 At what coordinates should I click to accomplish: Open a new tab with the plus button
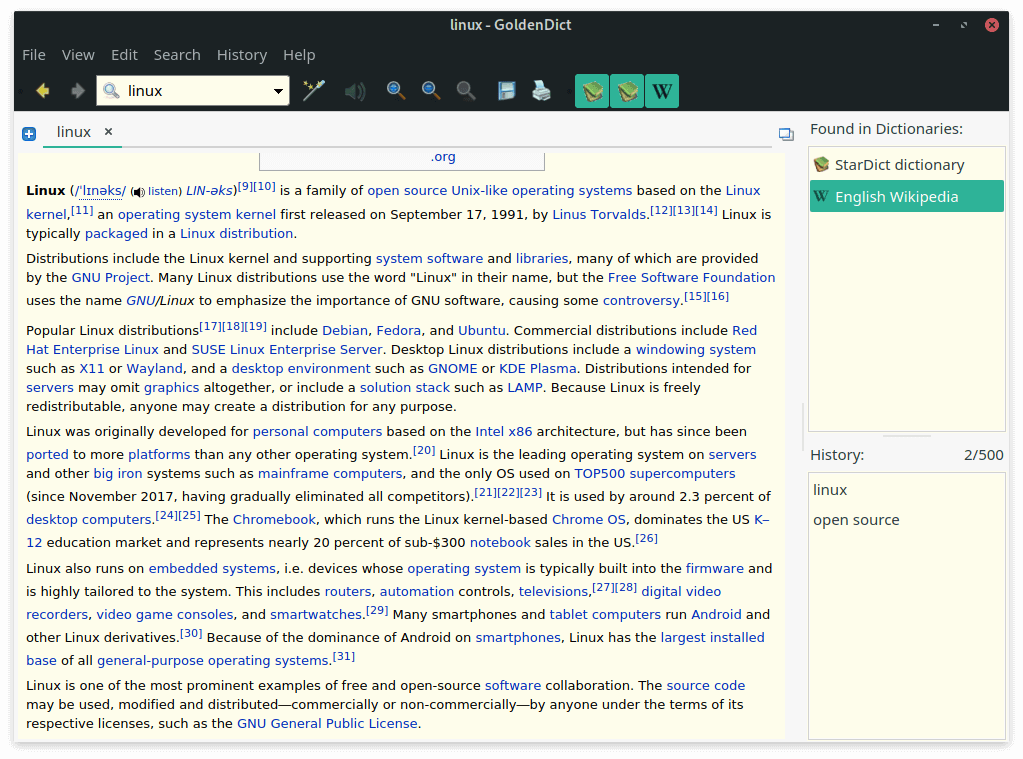(28, 131)
